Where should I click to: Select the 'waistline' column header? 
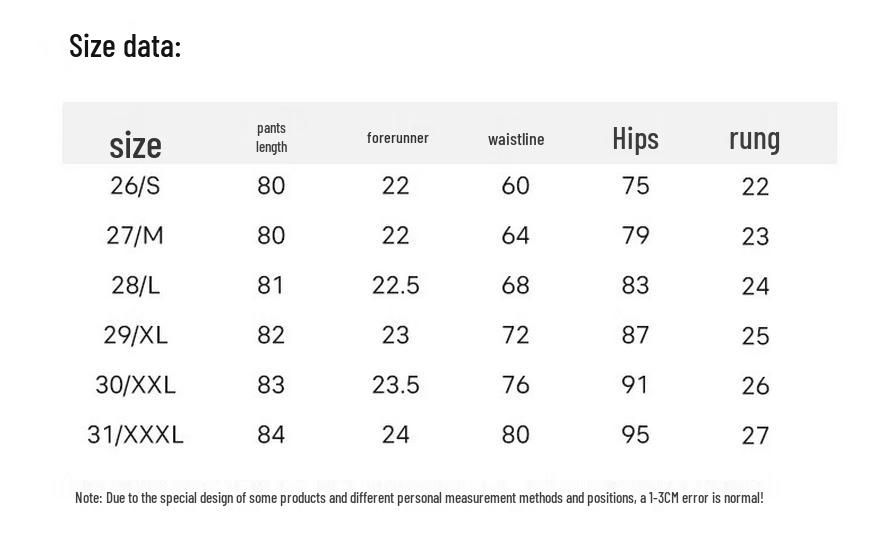(x=516, y=139)
